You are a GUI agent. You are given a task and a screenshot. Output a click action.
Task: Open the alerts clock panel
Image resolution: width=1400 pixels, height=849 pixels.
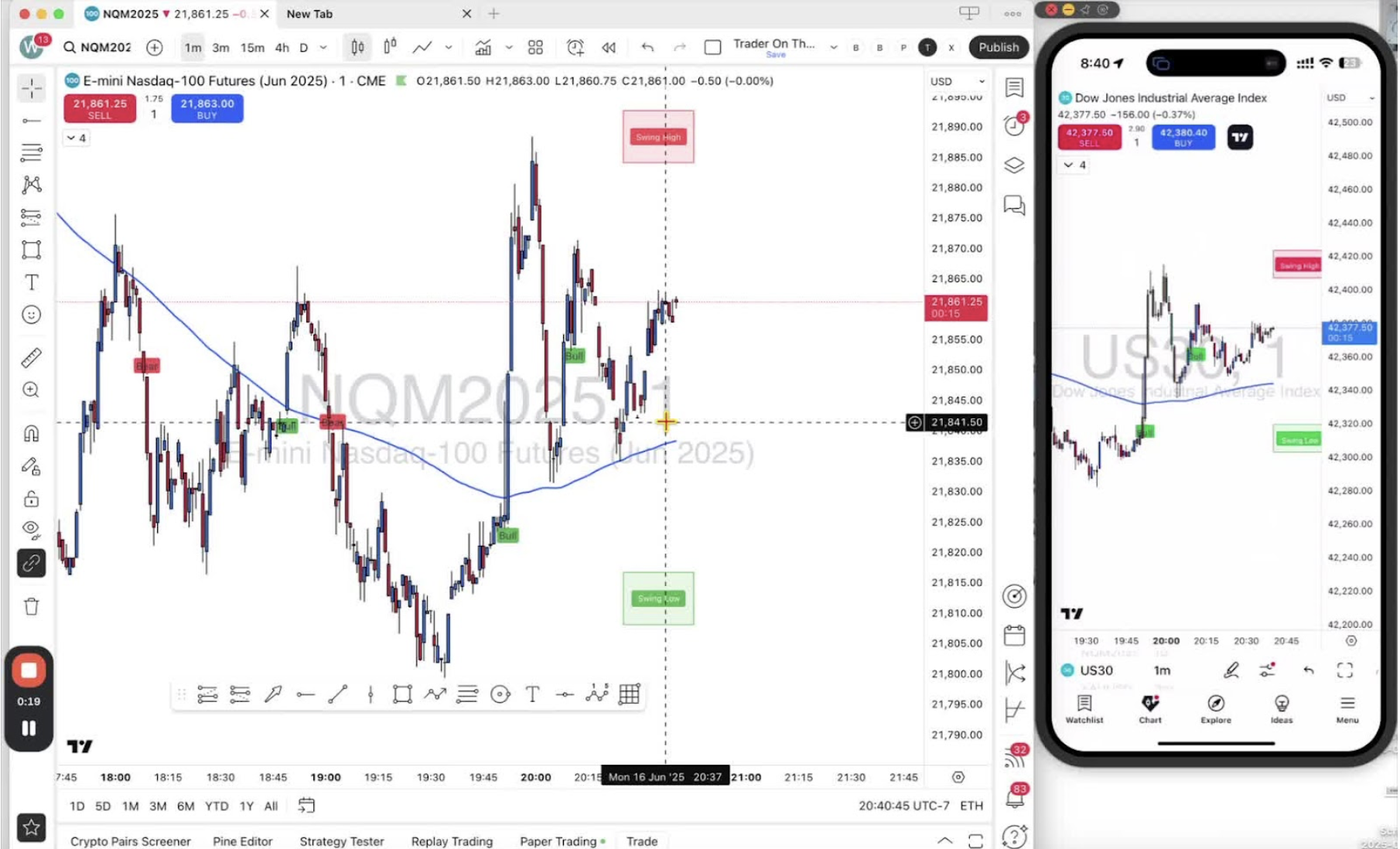[x=1014, y=125]
